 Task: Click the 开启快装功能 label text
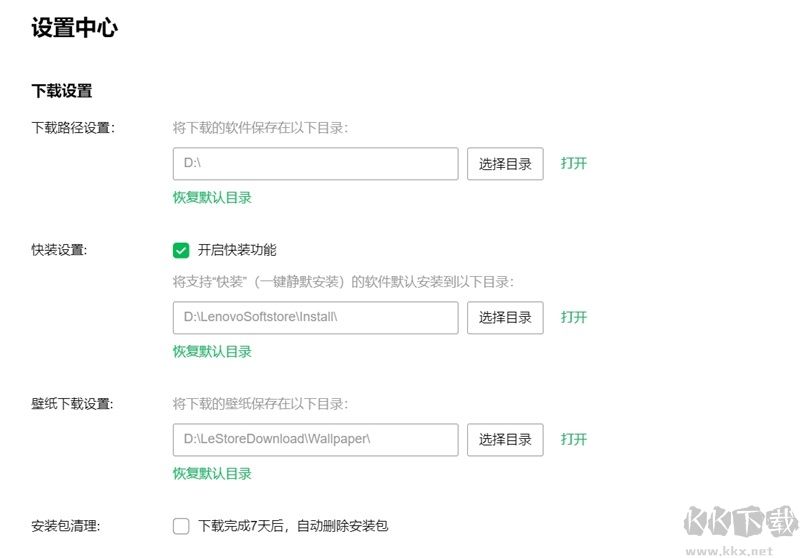coord(237,250)
